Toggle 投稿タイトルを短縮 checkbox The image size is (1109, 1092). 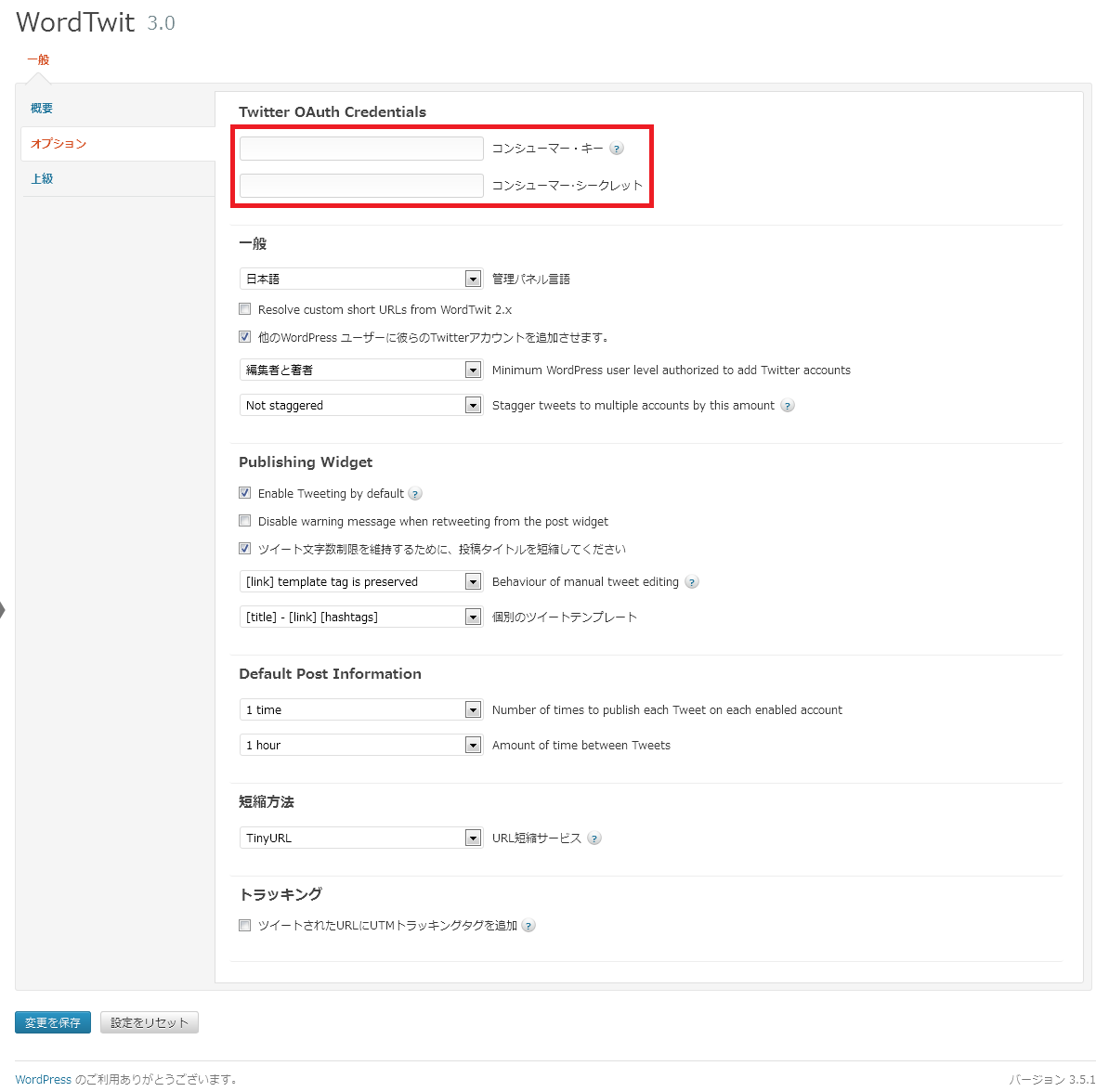244,549
